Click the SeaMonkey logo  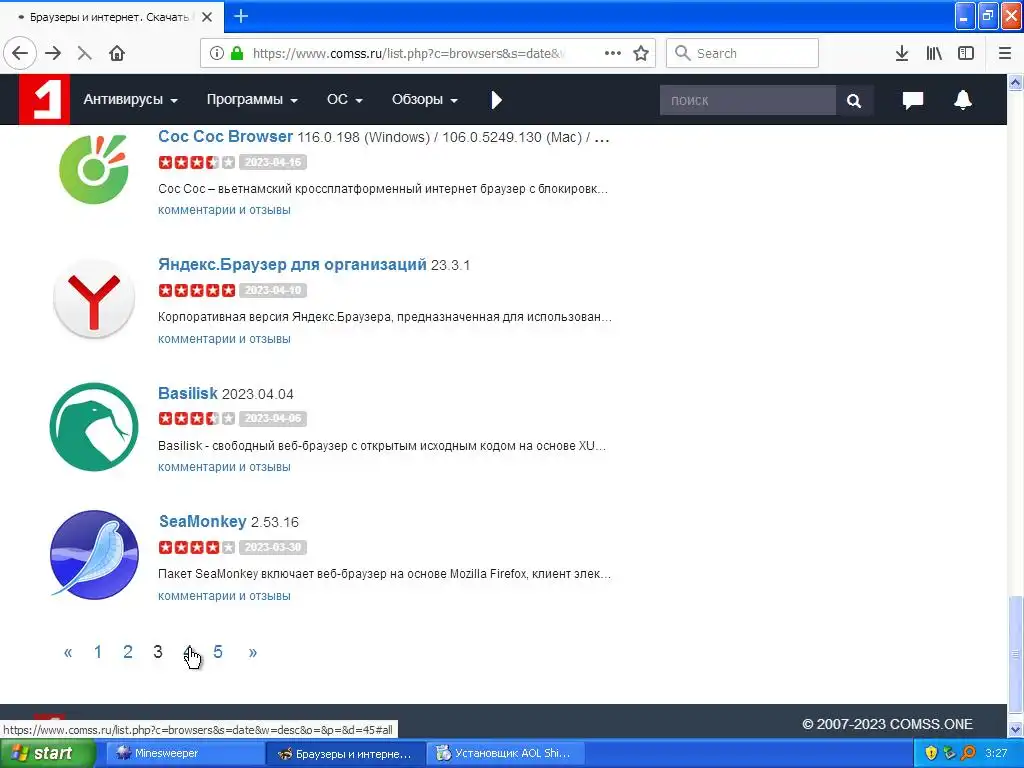[93, 554]
